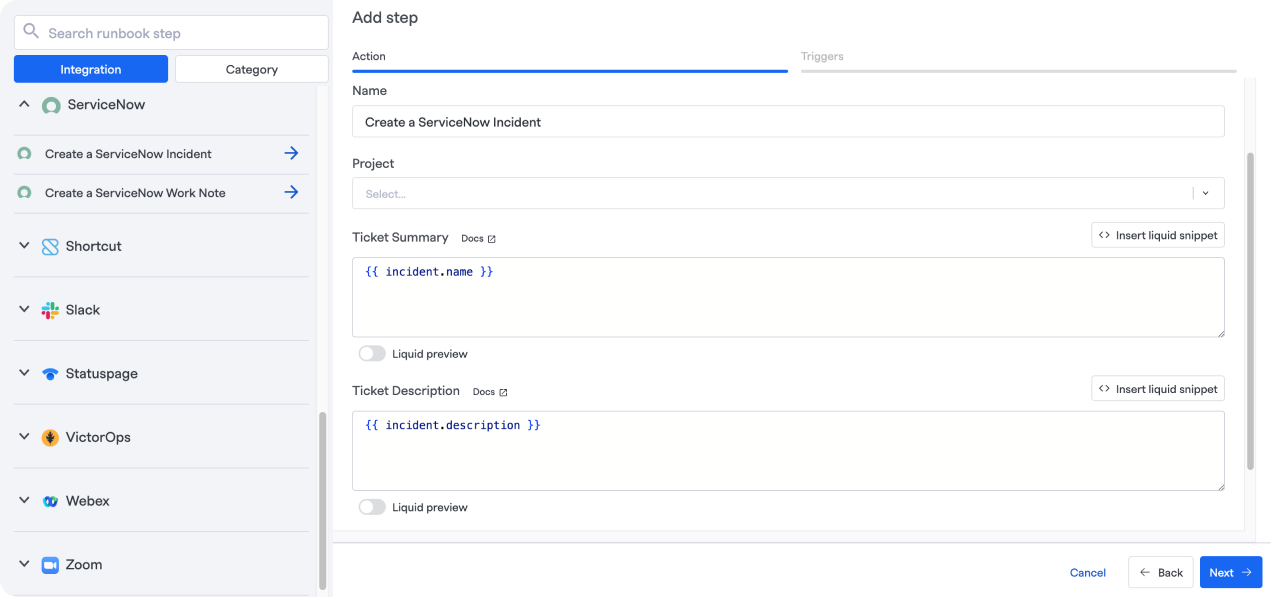The height and width of the screenshot is (597, 1271).
Task: Collapse the ServiceNow section
Action: pos(25,104)
